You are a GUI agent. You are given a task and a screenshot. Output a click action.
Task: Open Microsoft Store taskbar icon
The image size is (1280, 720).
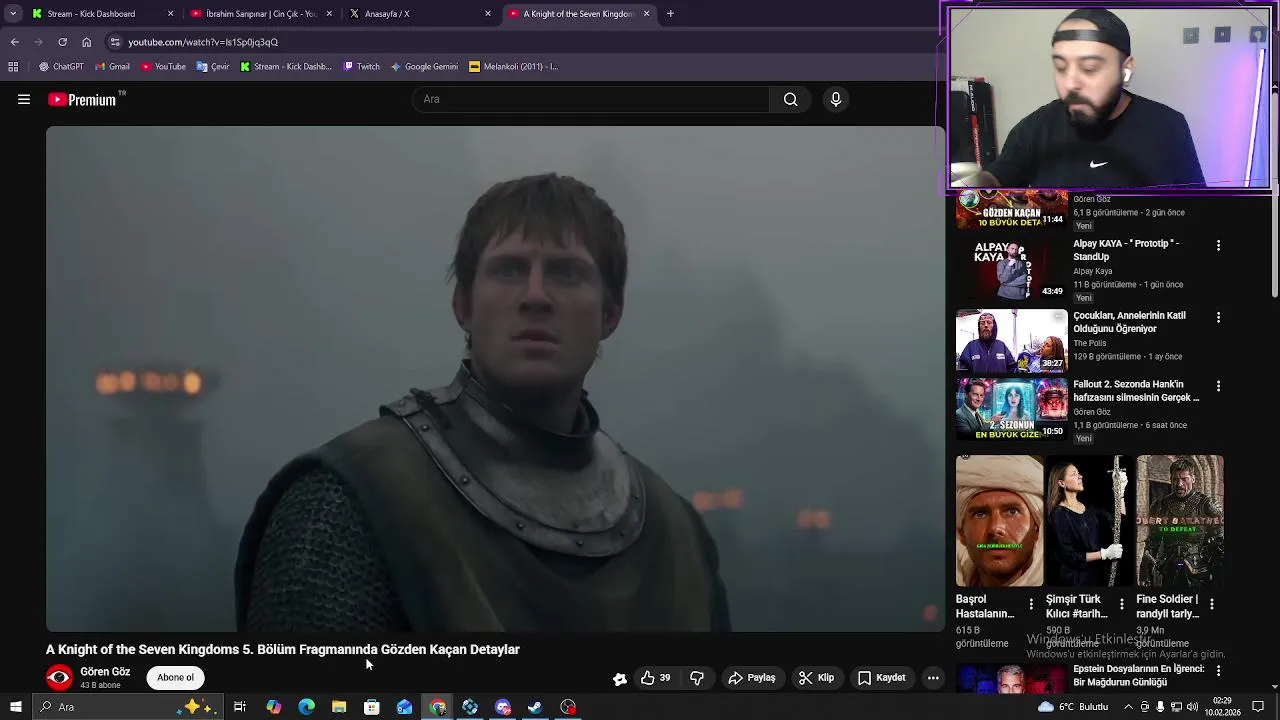372,707
